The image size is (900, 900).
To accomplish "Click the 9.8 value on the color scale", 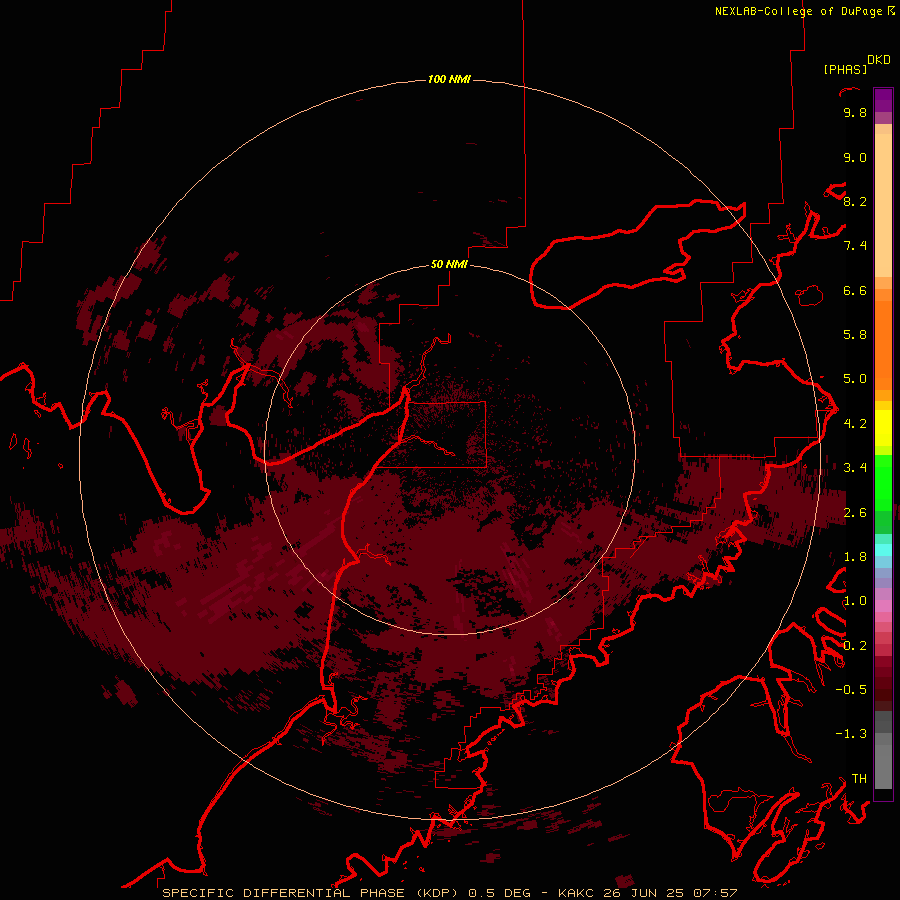I will pos(855,112).
